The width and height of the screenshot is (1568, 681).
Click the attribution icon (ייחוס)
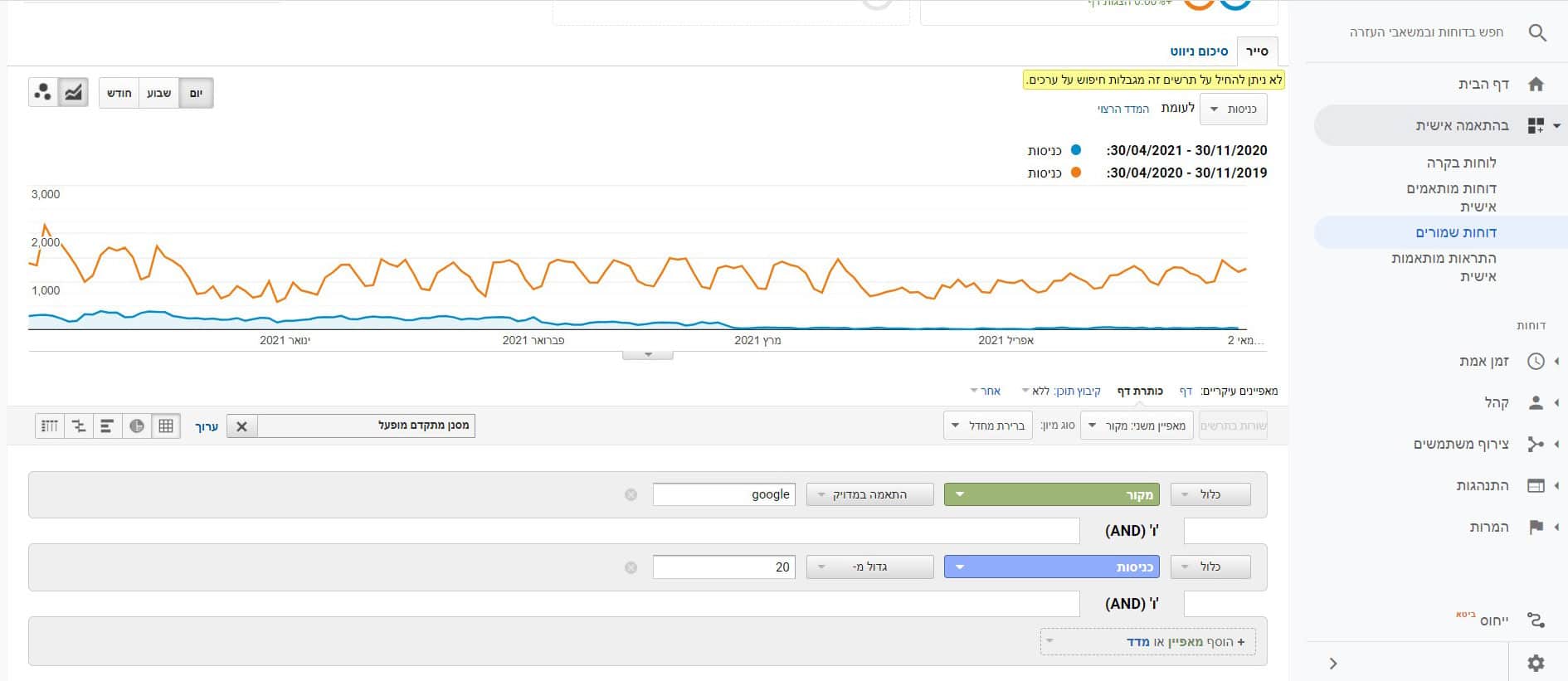point(1536,620)
